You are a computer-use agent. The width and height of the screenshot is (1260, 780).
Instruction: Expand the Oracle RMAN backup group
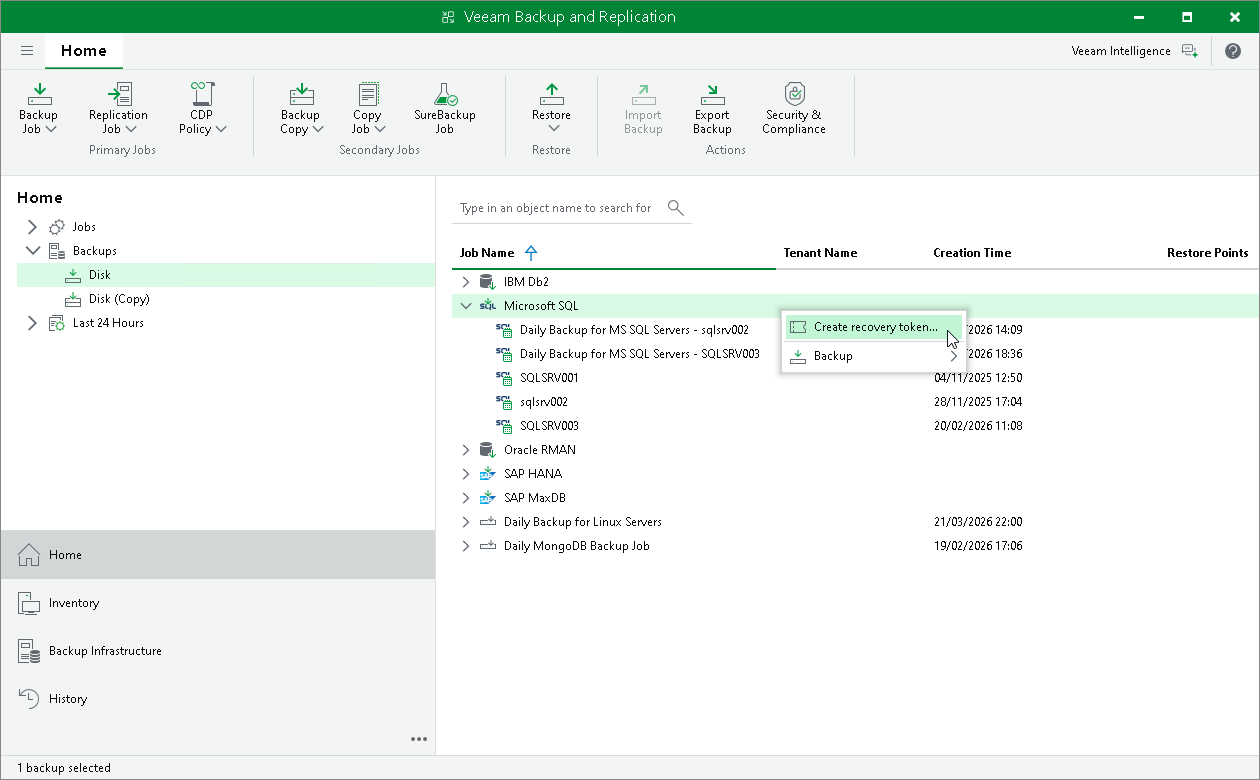click(466, 450)
